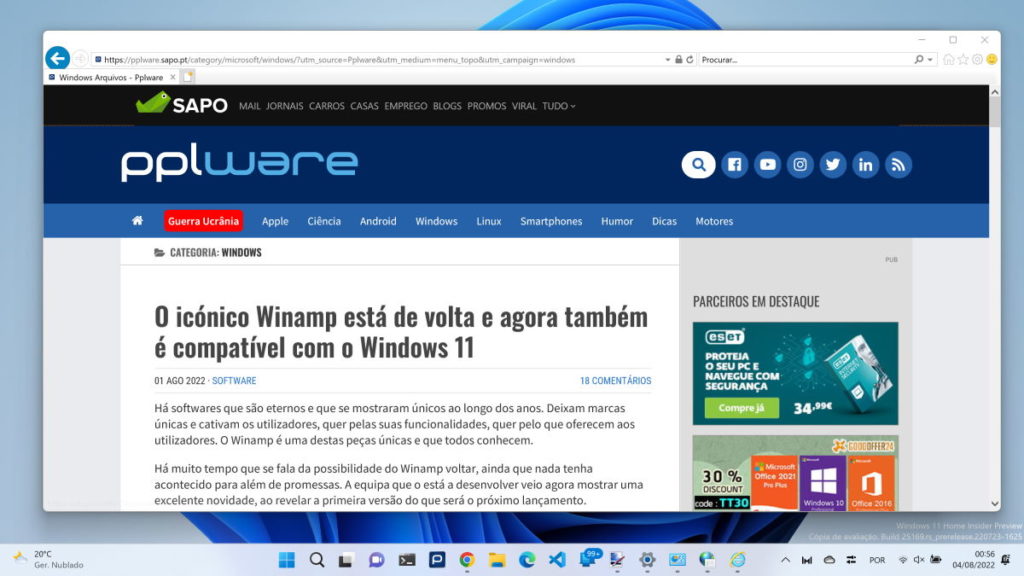Select the Windows Arquivos - Pplware tab

tap(110, 76)
